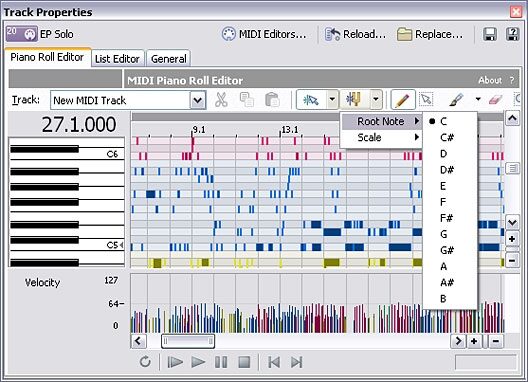This screenshot has height=382, width=528.
Task: Click the Play button
Action: (198, 362)
